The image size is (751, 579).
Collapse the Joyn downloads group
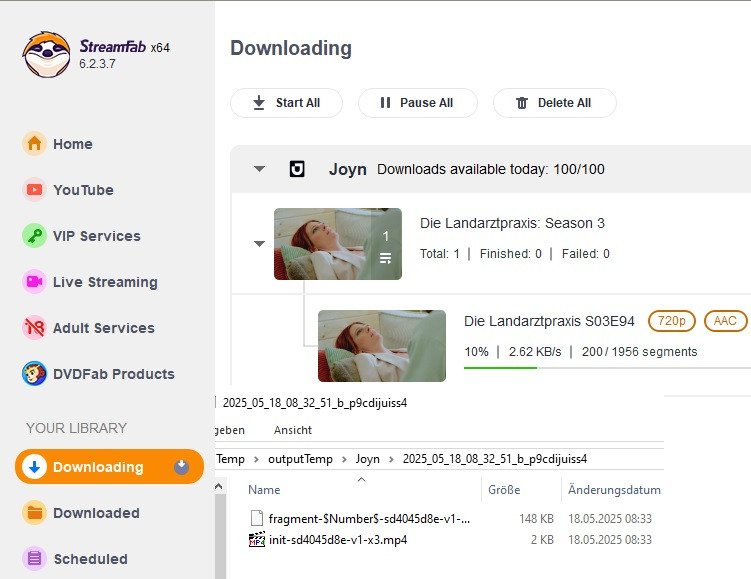(x=259, y=169)
